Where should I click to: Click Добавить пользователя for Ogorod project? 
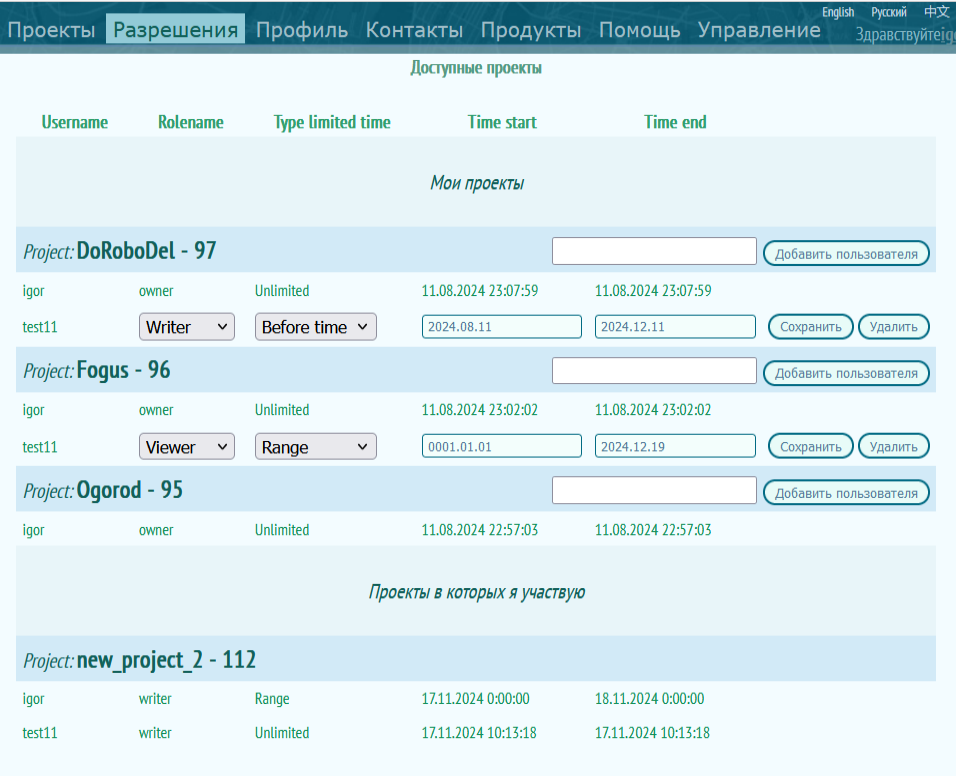tap(846, 493)
